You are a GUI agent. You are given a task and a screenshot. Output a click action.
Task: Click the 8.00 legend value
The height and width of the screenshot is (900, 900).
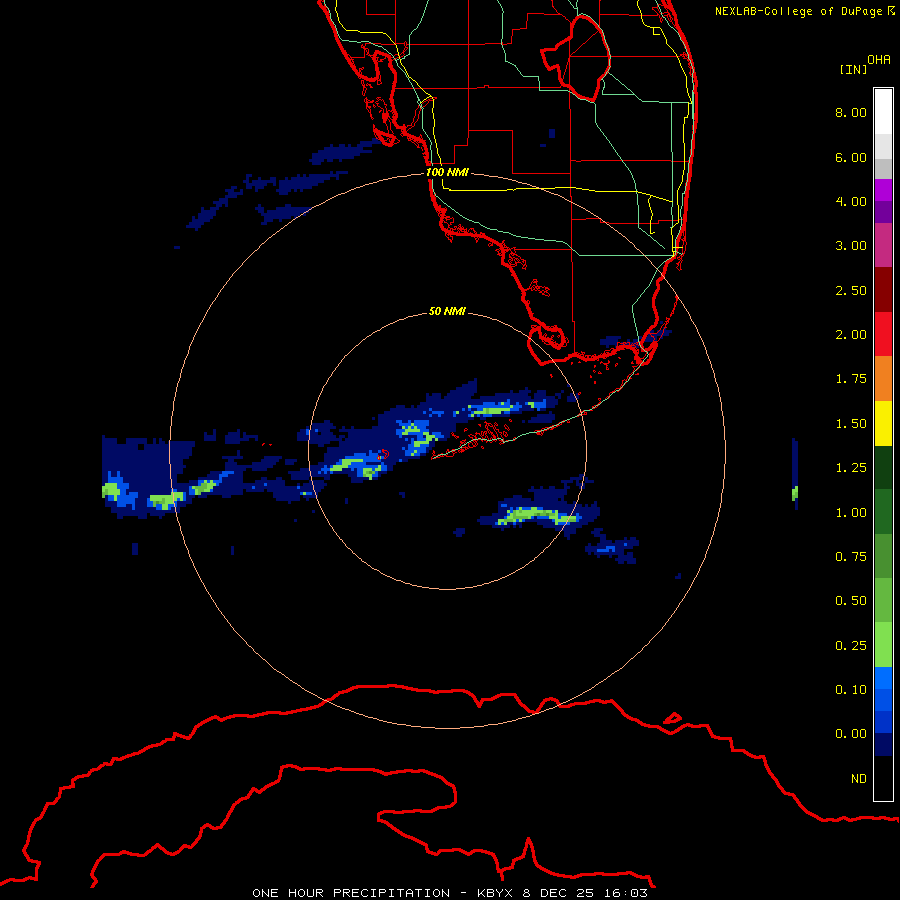(x=851, y=112)
